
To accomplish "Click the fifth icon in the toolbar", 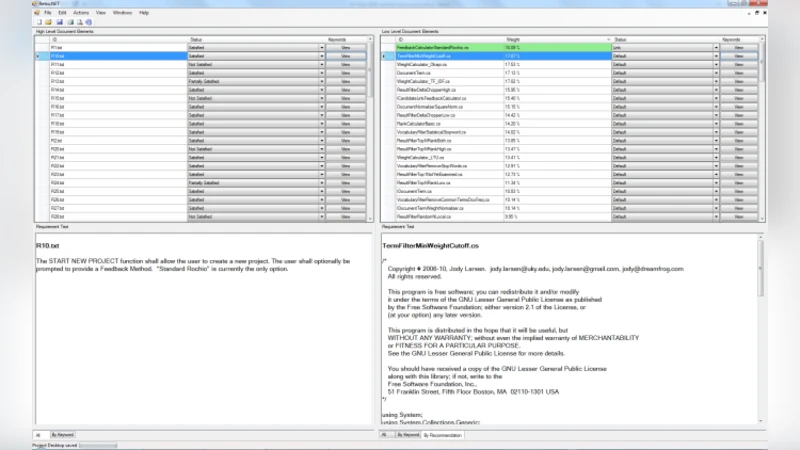I will (x=79, y=21).
